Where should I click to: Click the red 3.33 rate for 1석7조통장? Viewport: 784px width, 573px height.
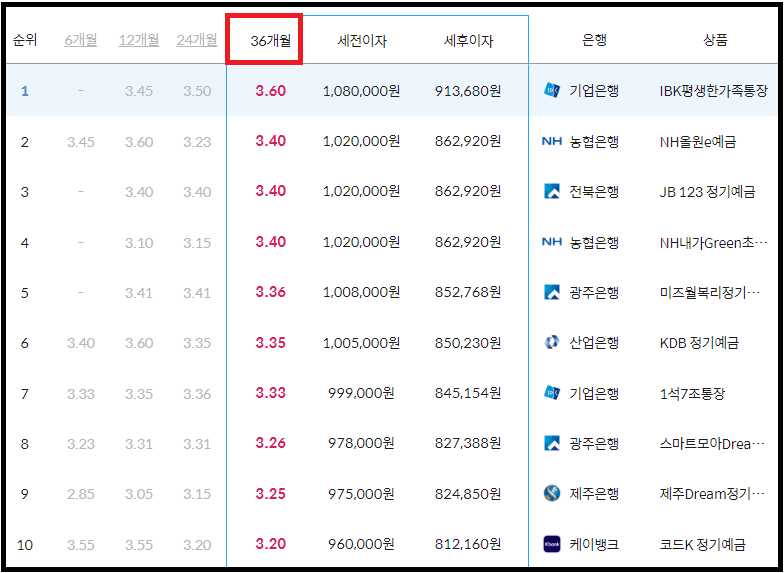click(270, 392)
